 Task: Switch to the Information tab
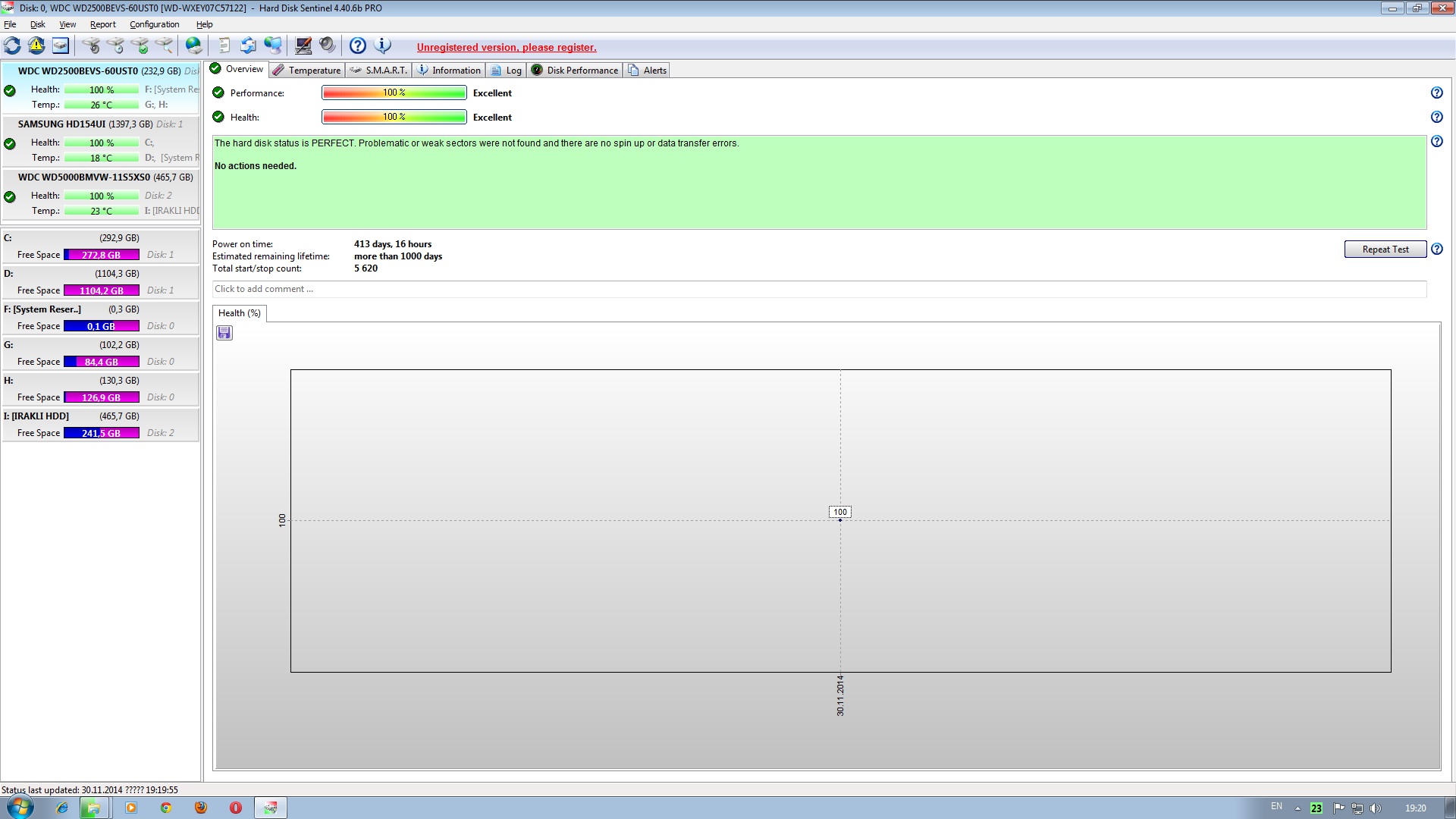449,70
